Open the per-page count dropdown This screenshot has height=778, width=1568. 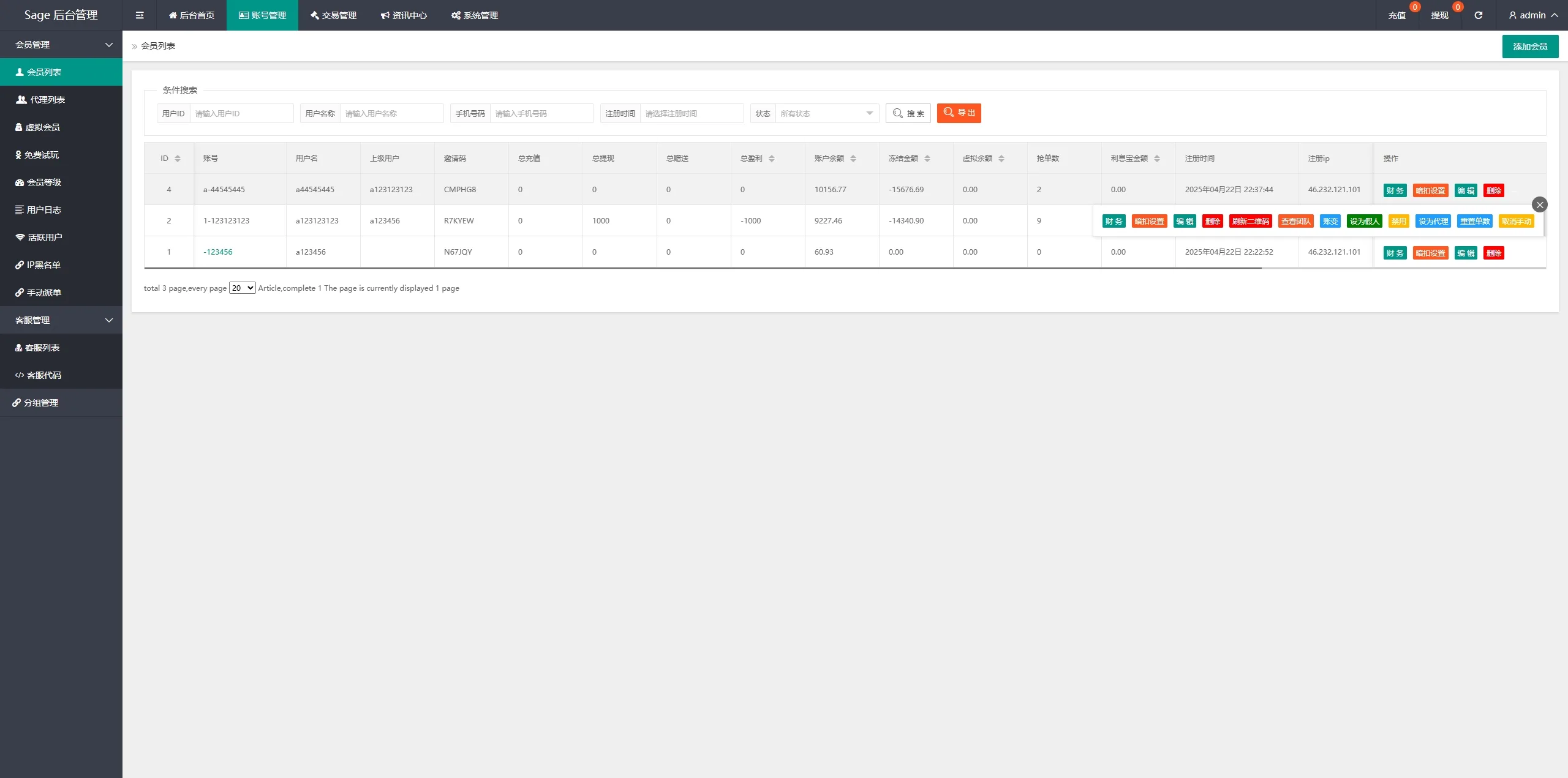[x=242, y=288]
